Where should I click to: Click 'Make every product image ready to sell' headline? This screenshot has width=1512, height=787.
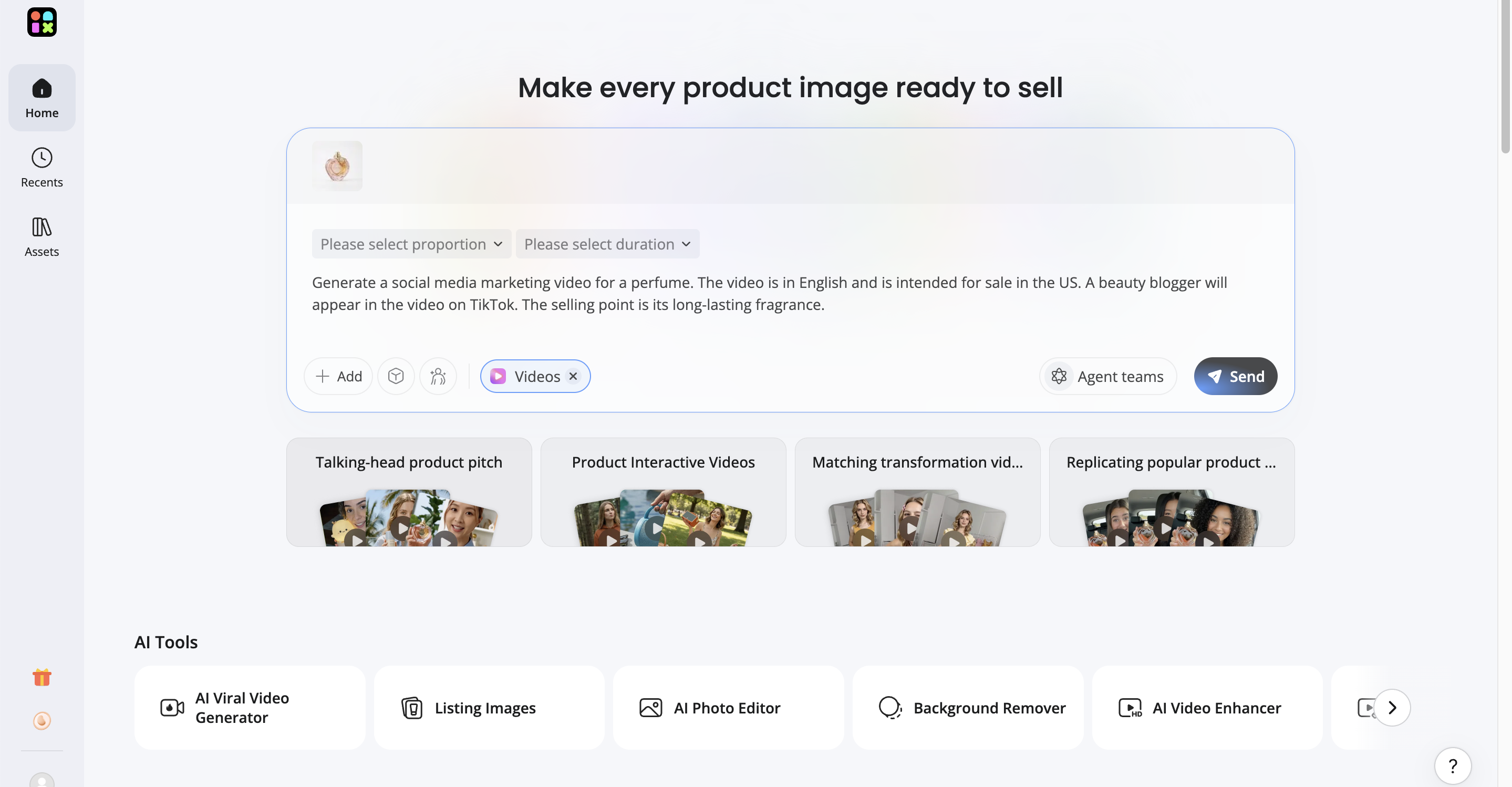pos(790,88)
